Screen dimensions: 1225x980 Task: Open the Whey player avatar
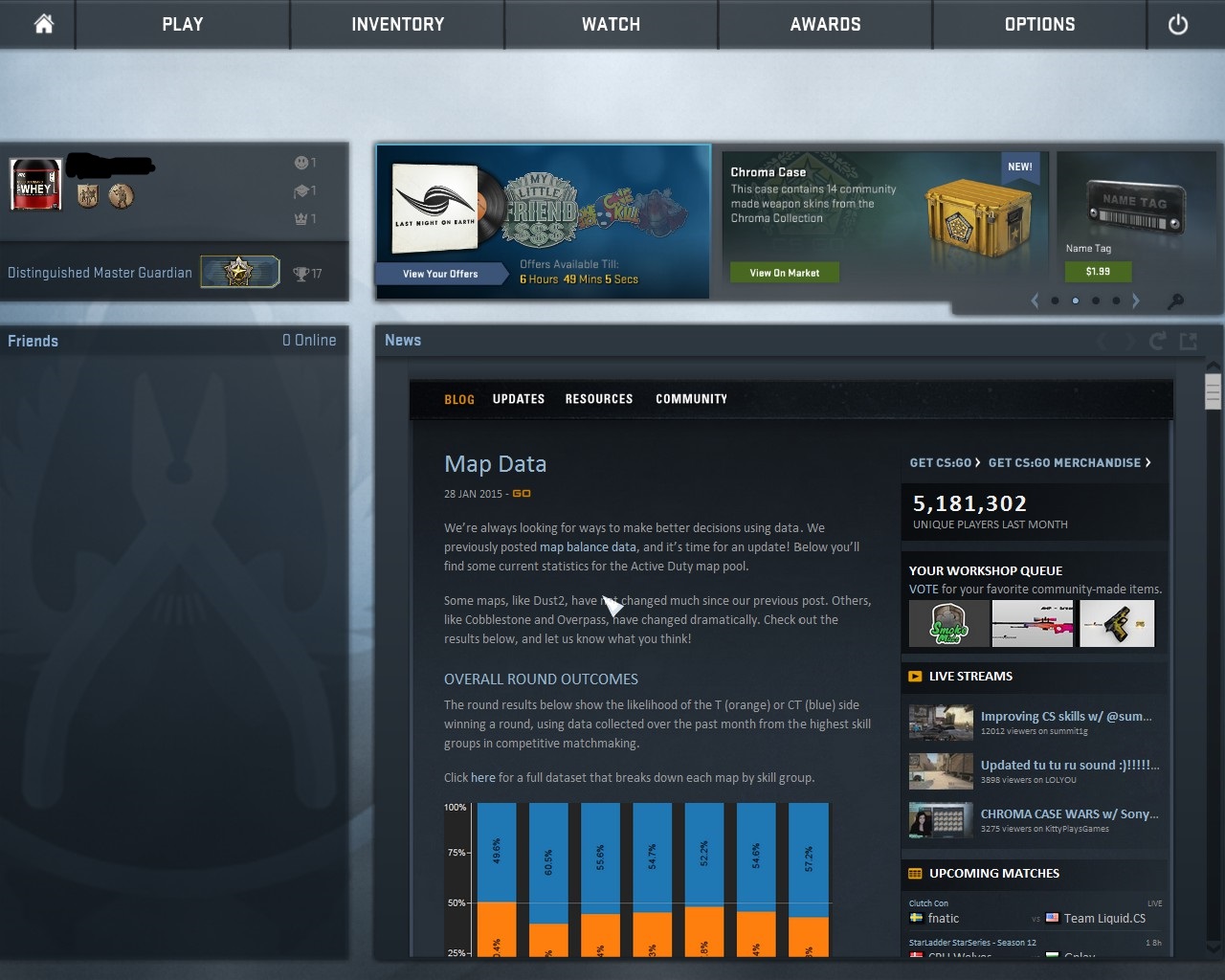point(35,184)
